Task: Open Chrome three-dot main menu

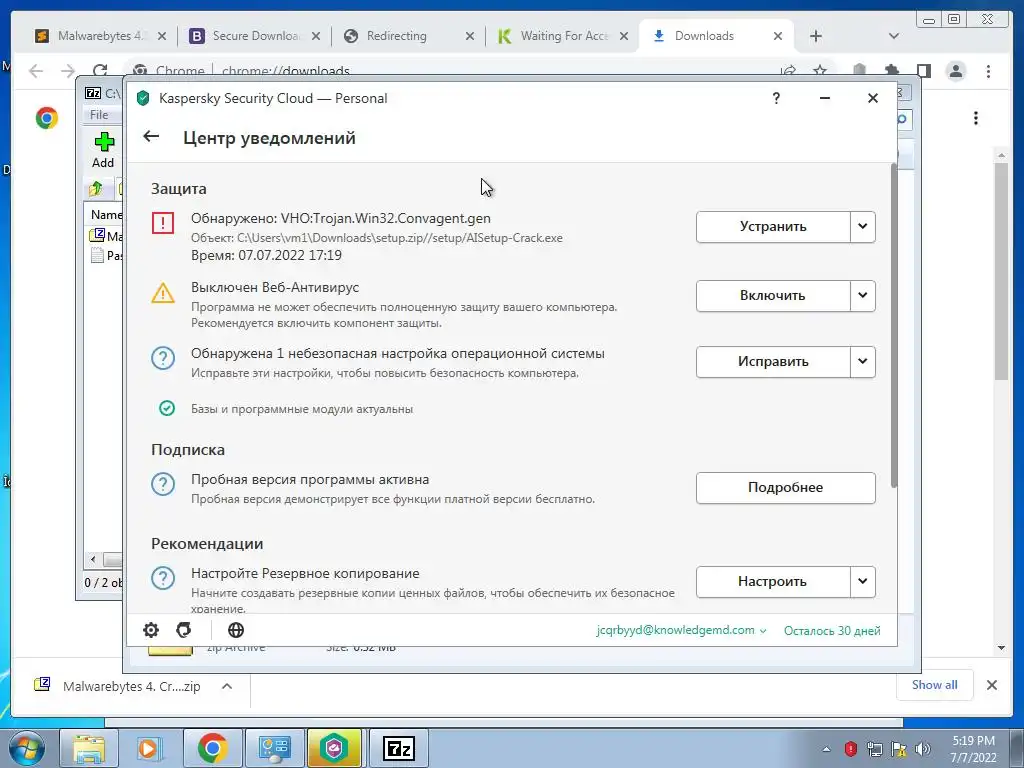Action: (988, 71)
